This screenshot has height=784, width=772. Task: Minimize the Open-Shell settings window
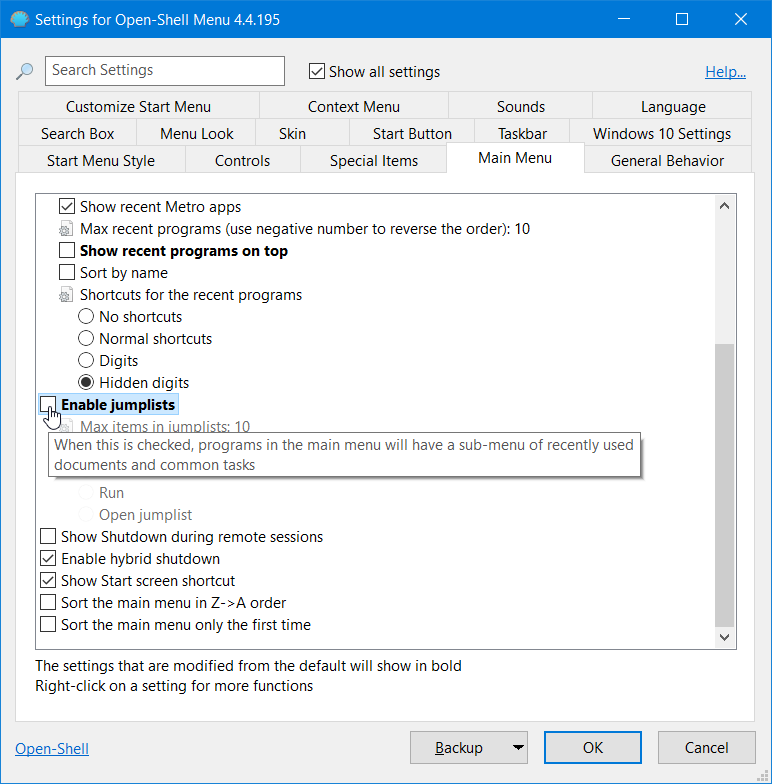(624, 19)
